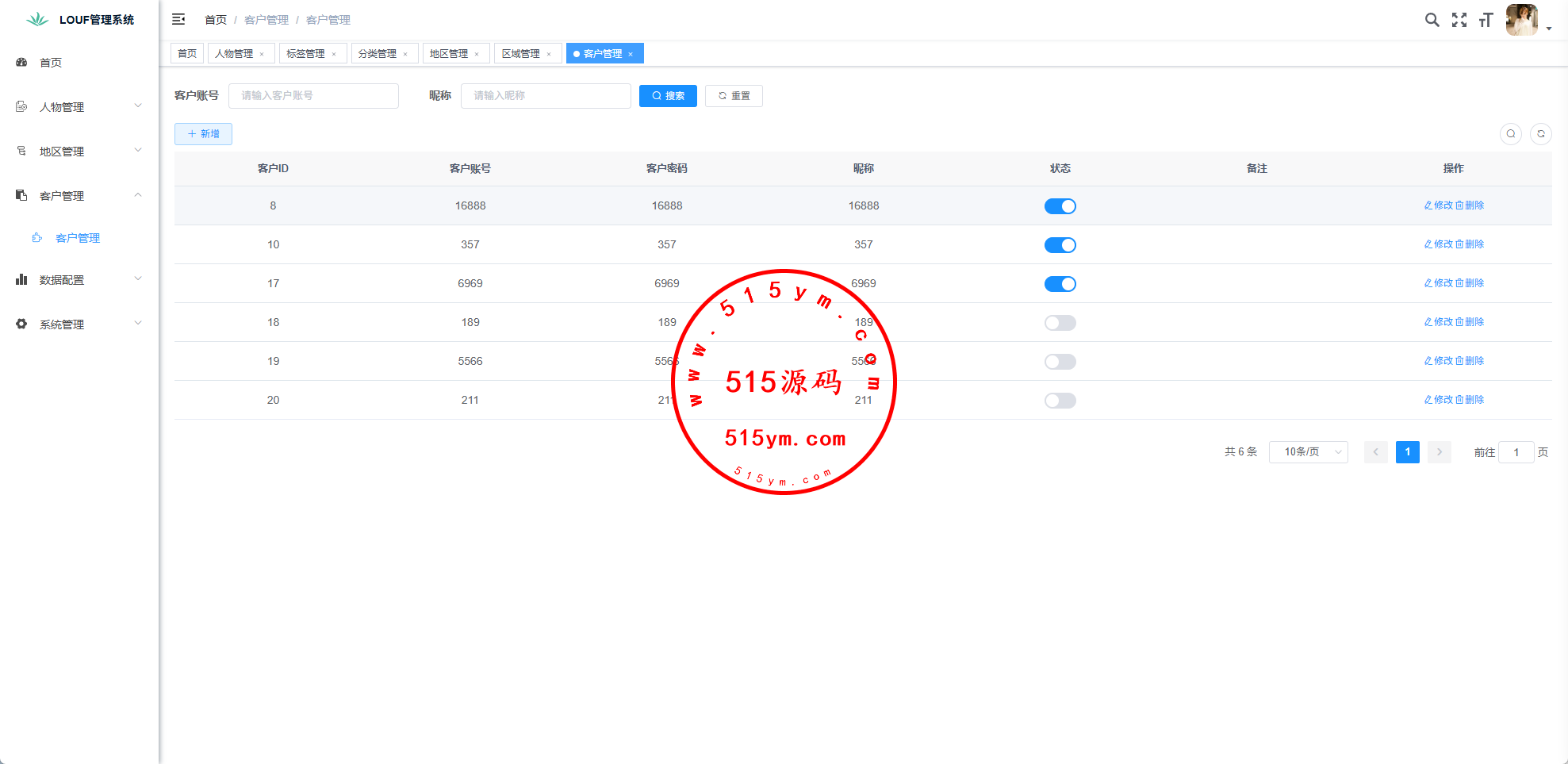Click the 新增 add button
This screenshot has height=764, width=1568.
tap(203, 134)
